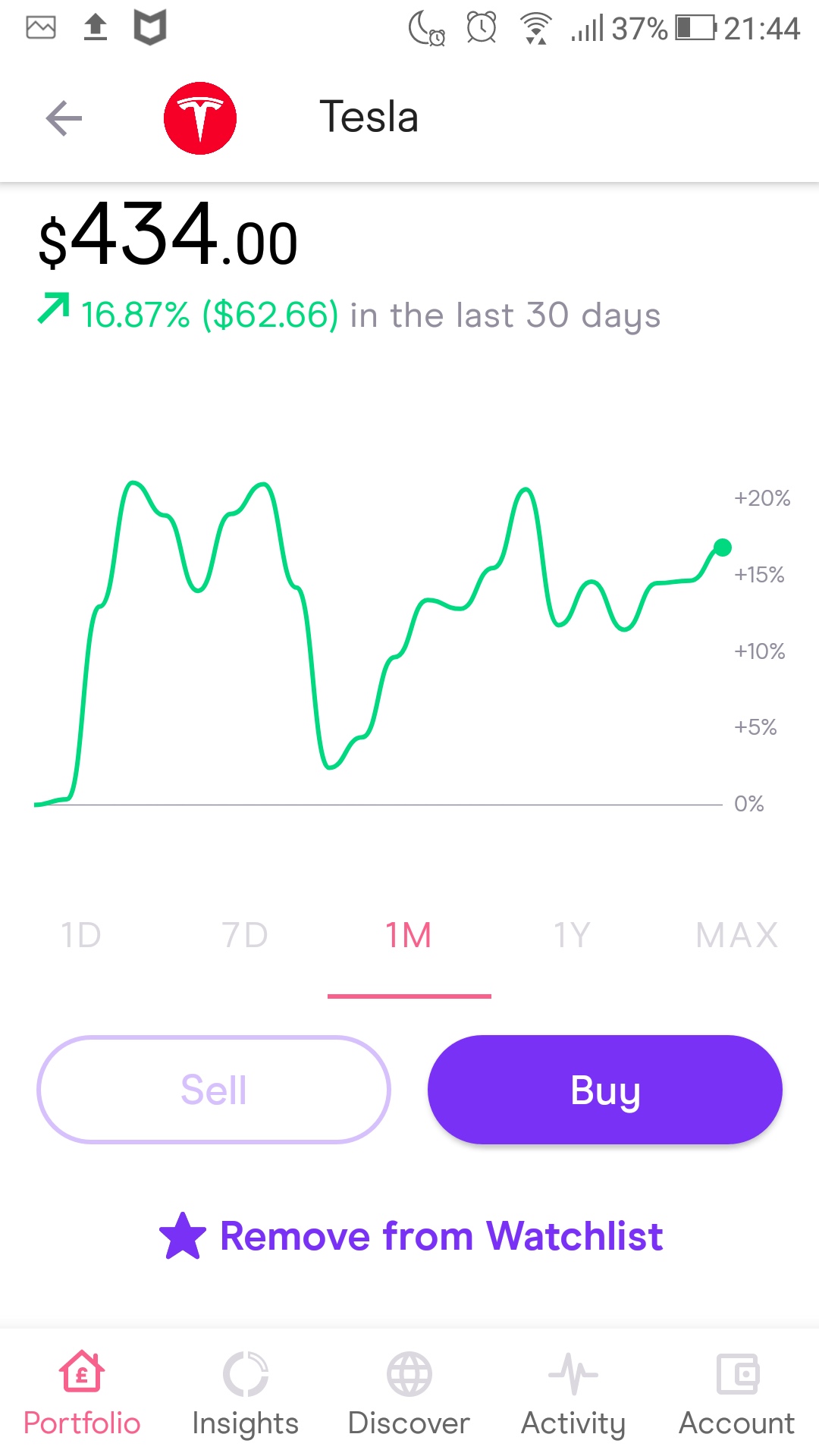Viewport: 819px width, 1456px height.
Task: Select the MAX chart range
Action: (737, 935)
